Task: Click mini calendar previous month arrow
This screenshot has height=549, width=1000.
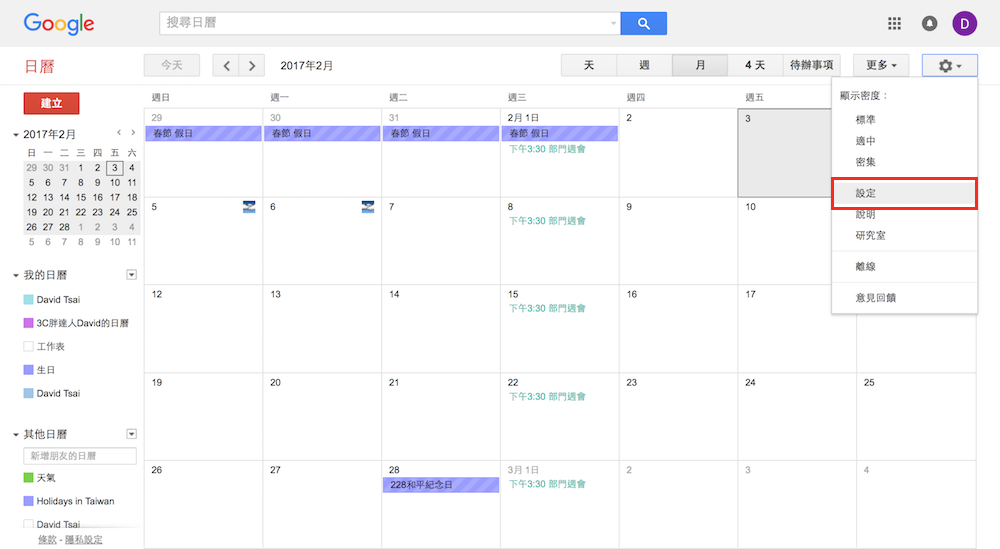Action: [x=119, y=133]
